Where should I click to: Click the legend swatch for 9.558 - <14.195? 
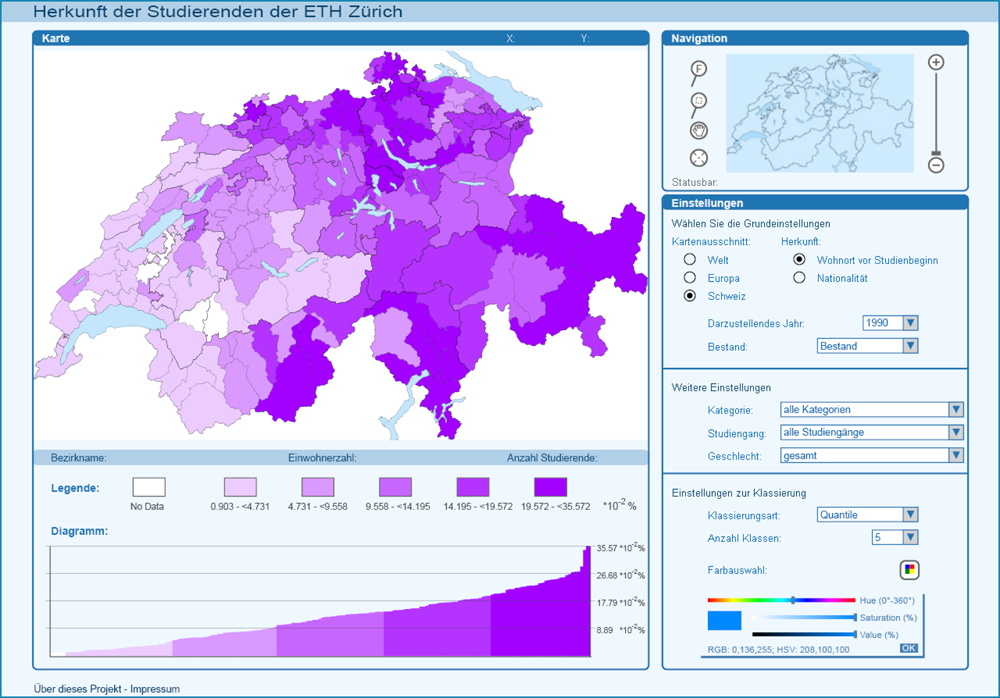[x=395, y=487]
